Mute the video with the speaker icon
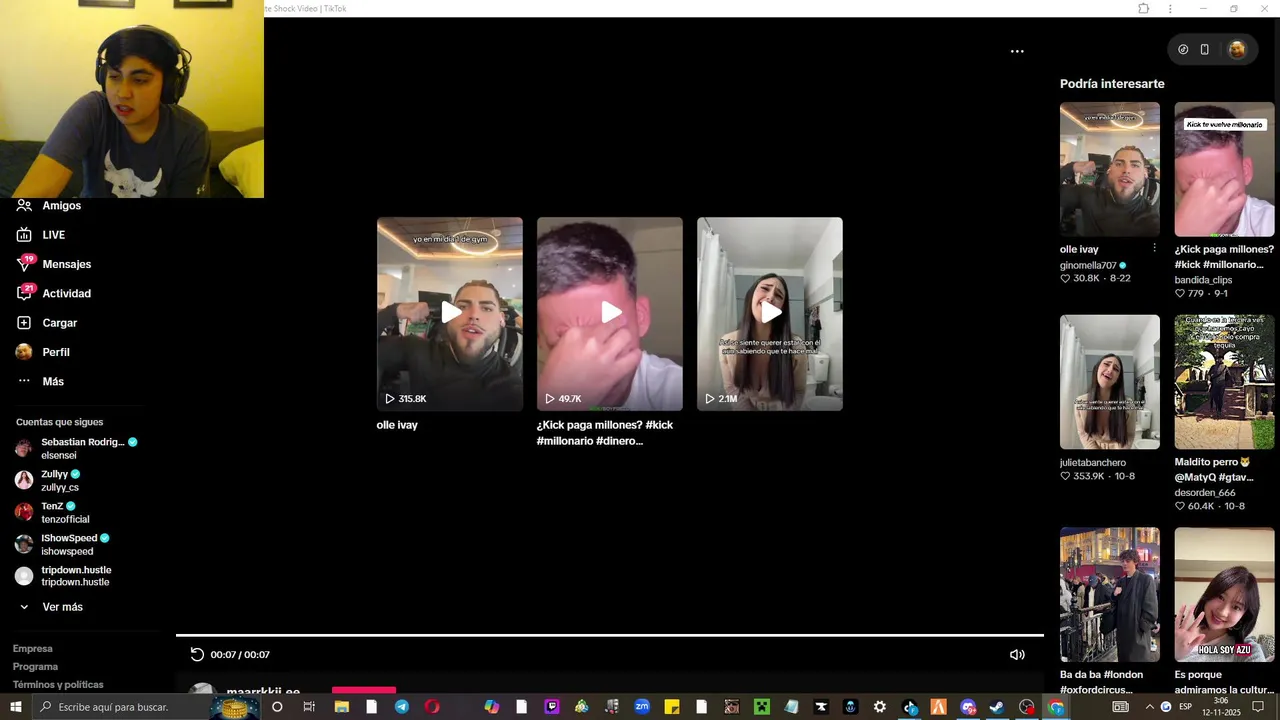This screenshot has width=1280, height=720. 1017,655
